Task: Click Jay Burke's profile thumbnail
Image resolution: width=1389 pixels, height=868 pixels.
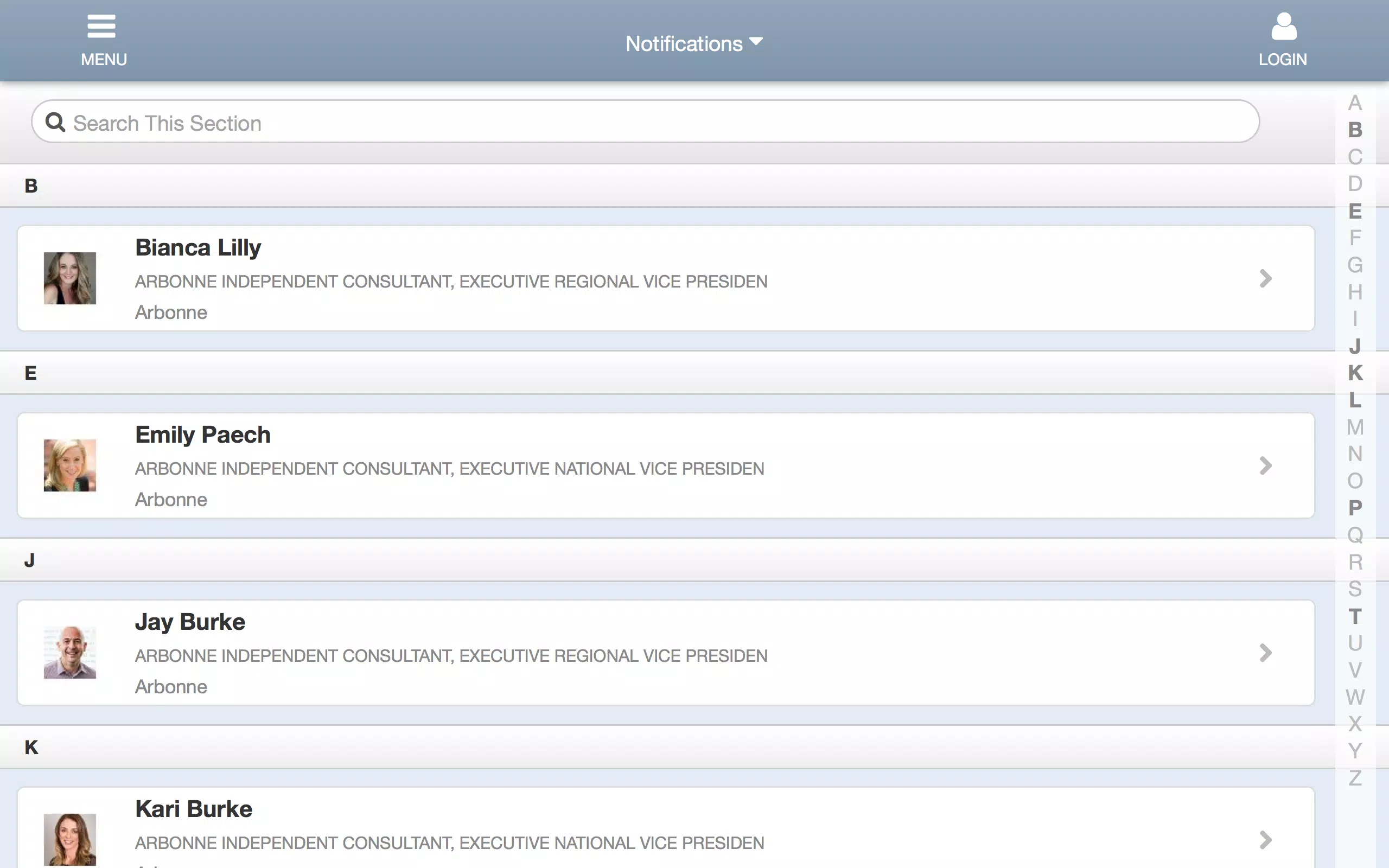Action: [x=70, y=653]
